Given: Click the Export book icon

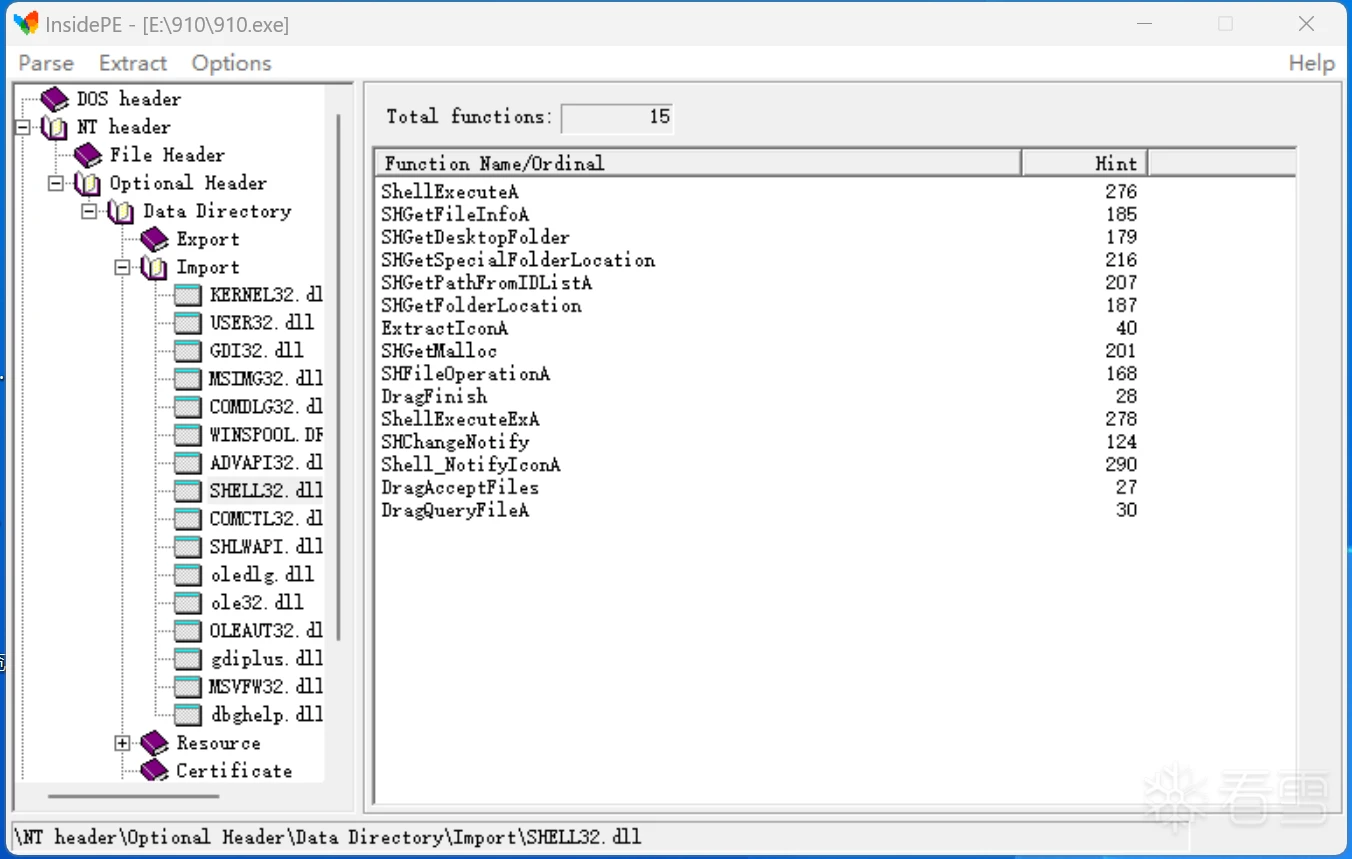Looking at the screenshot, I should (155, 239).
